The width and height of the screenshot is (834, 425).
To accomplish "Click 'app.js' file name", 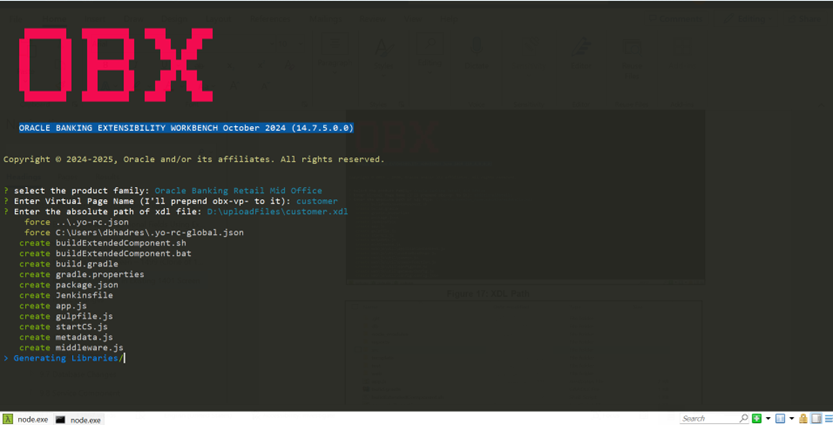I will point(71,306).
